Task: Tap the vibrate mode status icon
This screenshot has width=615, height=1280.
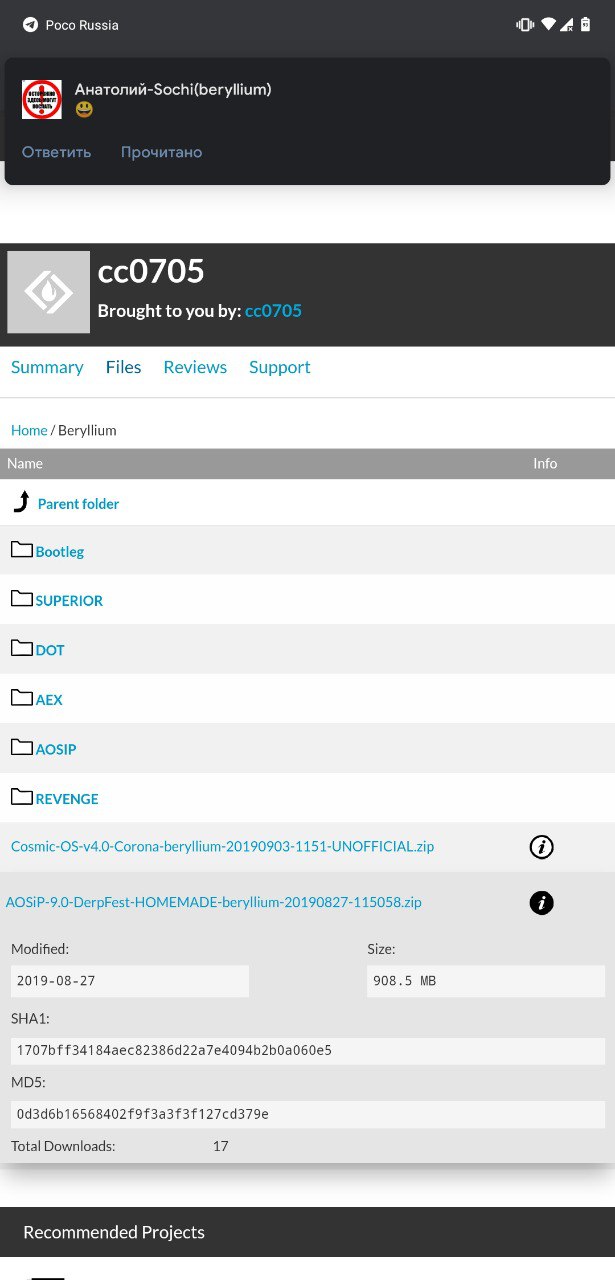Action: click(x=525, y=25)
